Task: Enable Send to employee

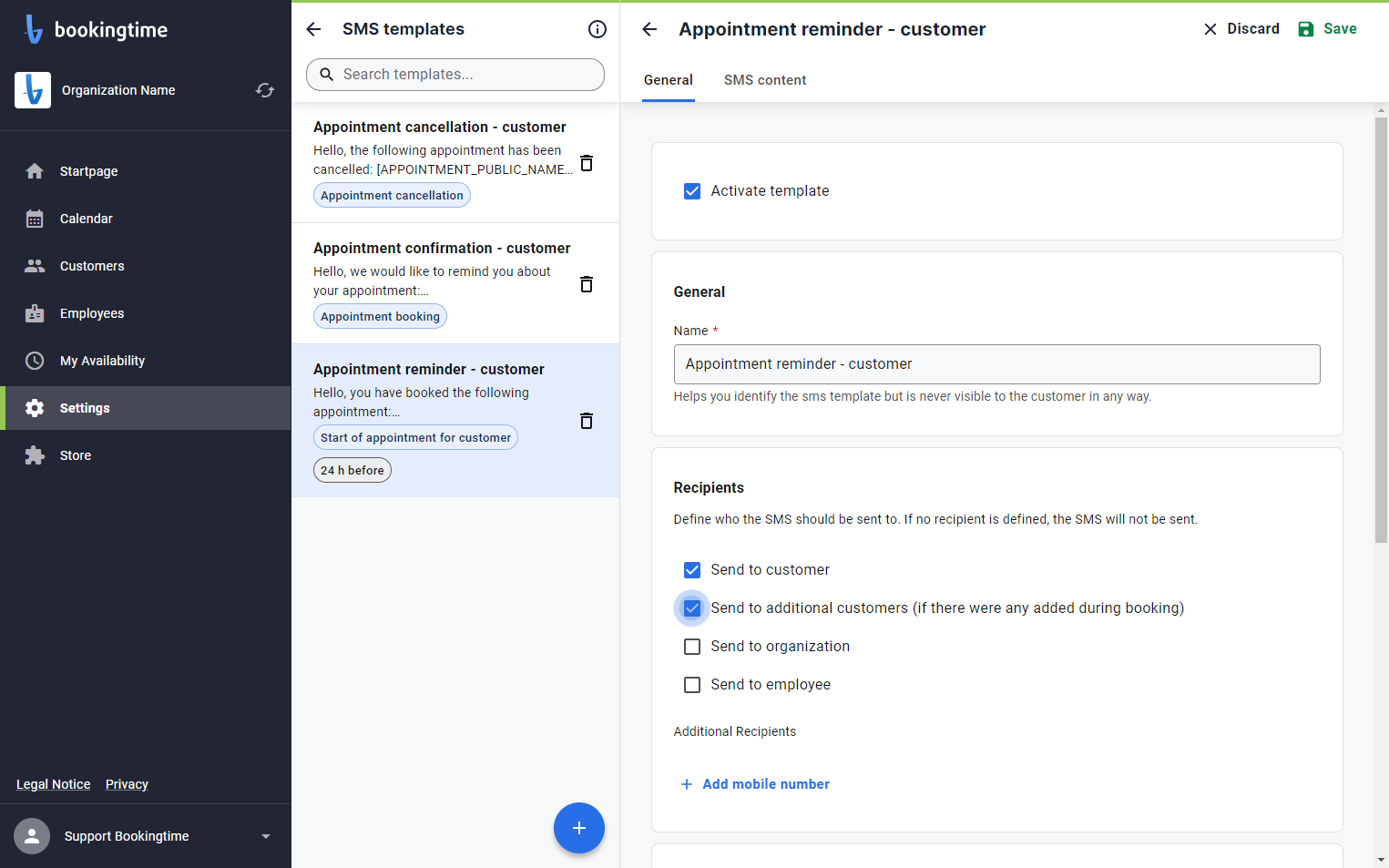Action: [692, 685]
